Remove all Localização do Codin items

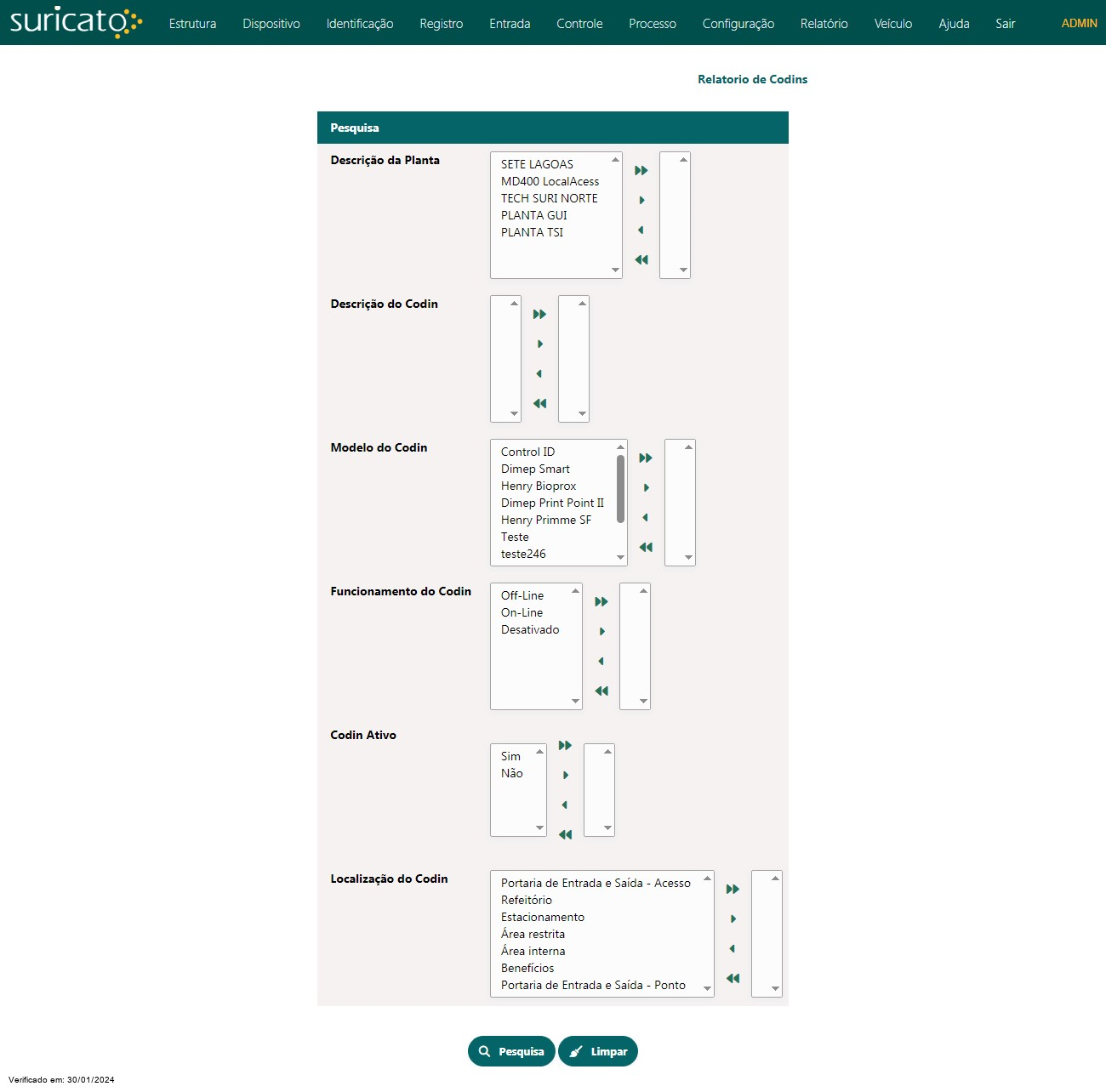pos(733,979)
